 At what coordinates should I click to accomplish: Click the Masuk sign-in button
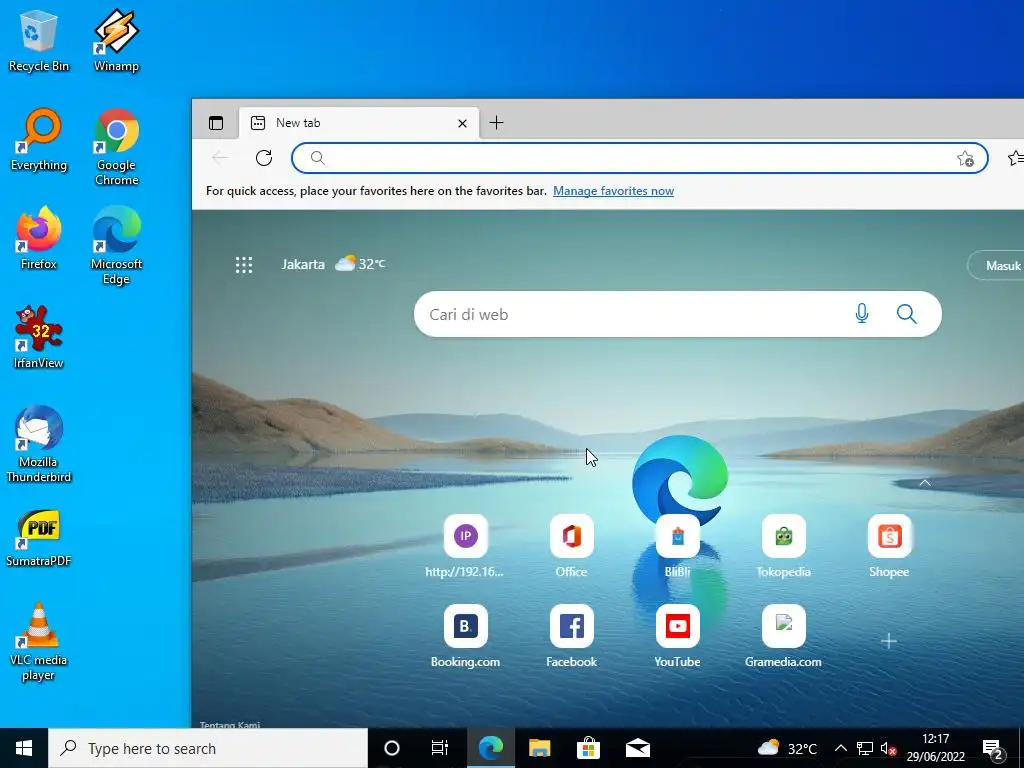tap(998, 266)
